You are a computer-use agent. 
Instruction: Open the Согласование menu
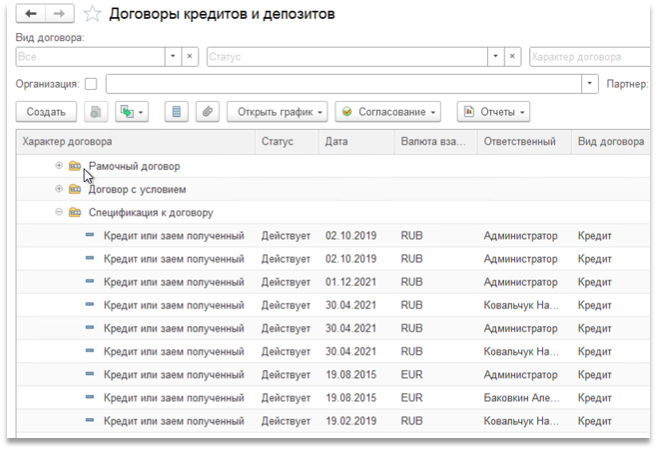coord(388,112)
